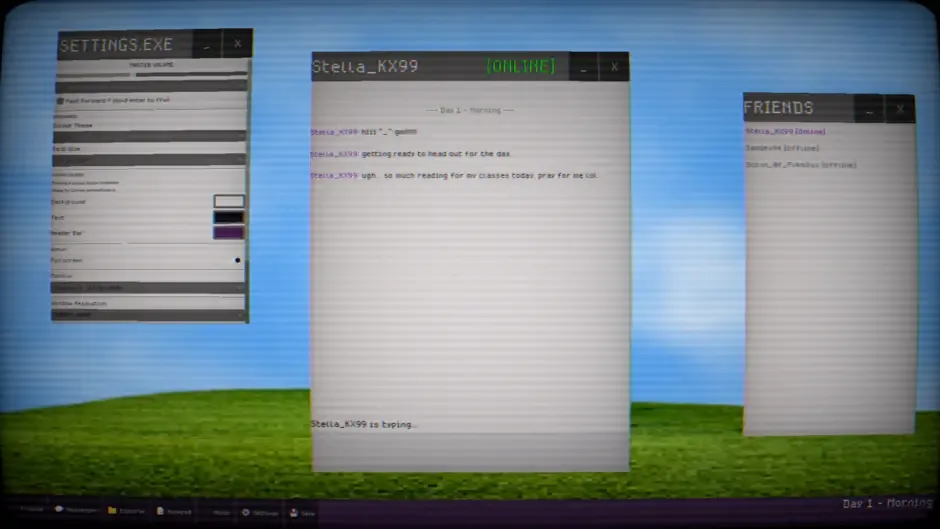Viewport: 940px width, 529px height.
Task: Minimize the SETTINGS.EXE window
Action: (x=207, y=44)
